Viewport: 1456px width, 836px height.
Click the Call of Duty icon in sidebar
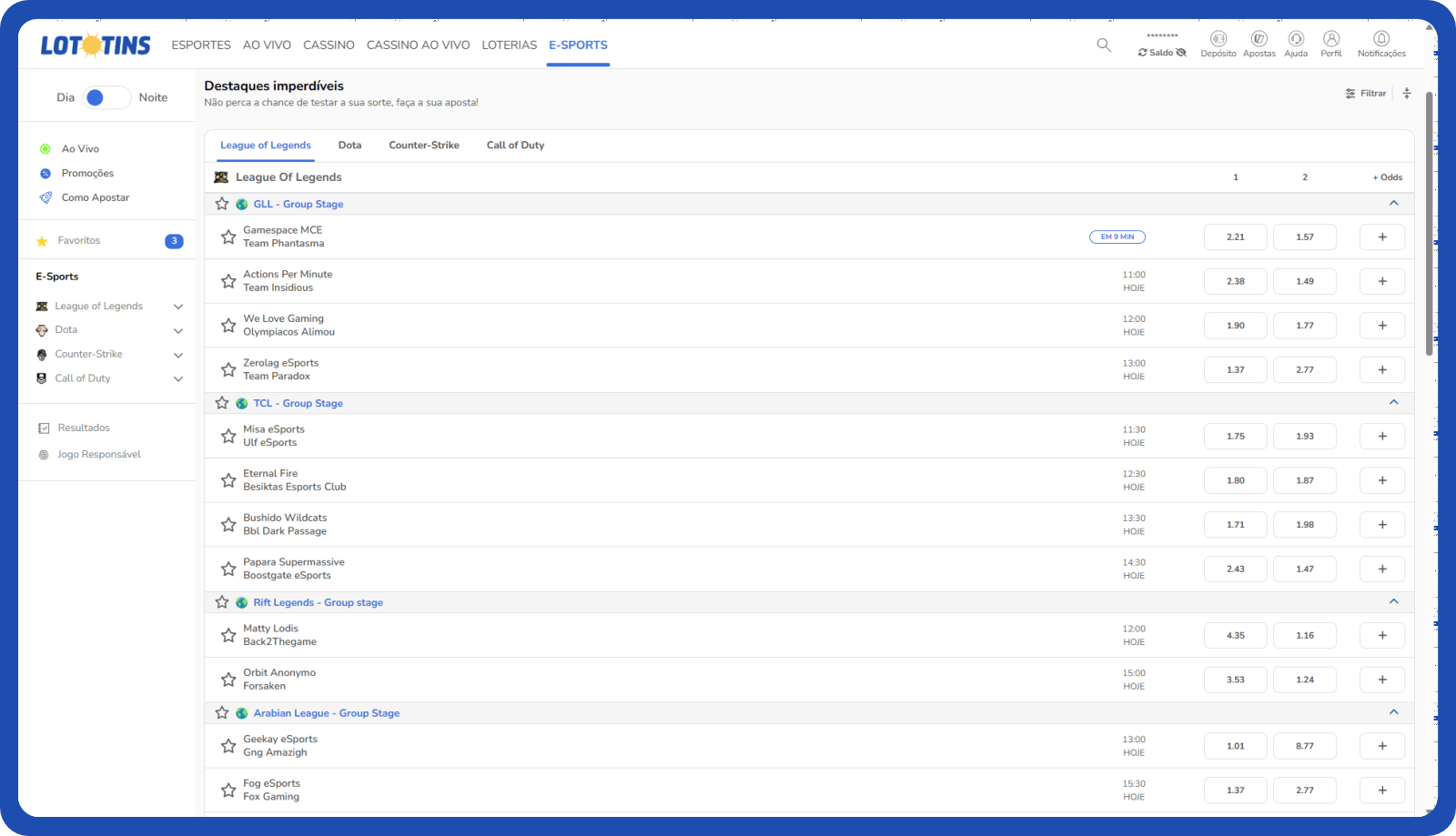point(42,378)
